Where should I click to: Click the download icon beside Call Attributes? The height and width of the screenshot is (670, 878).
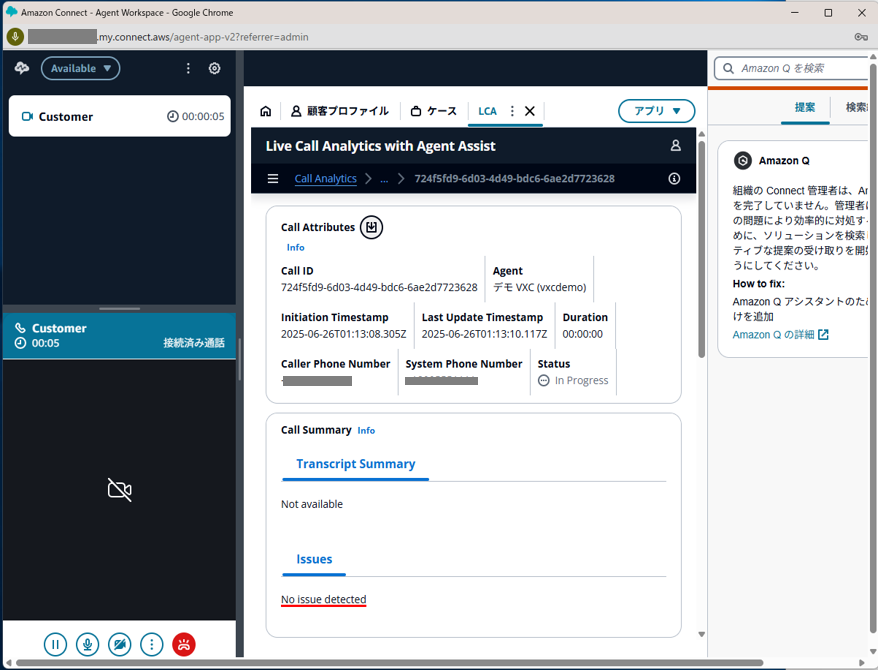pyautogui.click(x=371, y=227)
